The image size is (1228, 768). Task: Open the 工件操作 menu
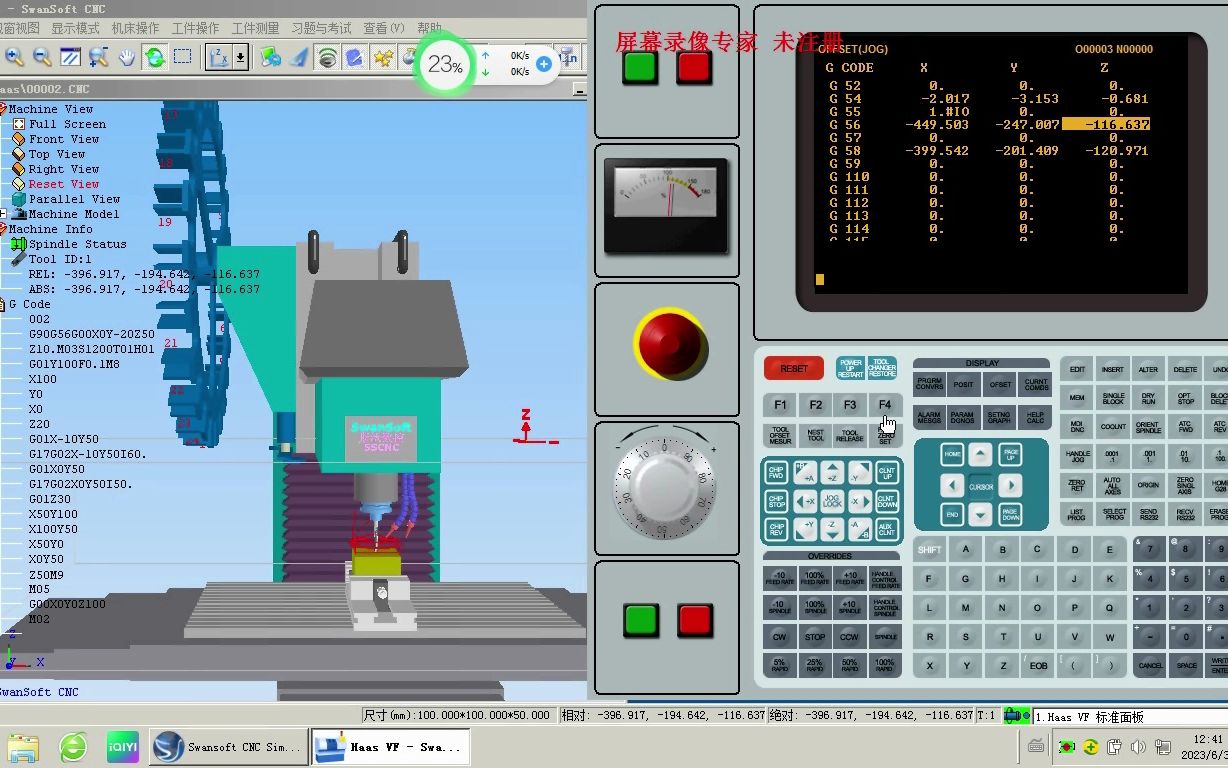click(195, 28)
